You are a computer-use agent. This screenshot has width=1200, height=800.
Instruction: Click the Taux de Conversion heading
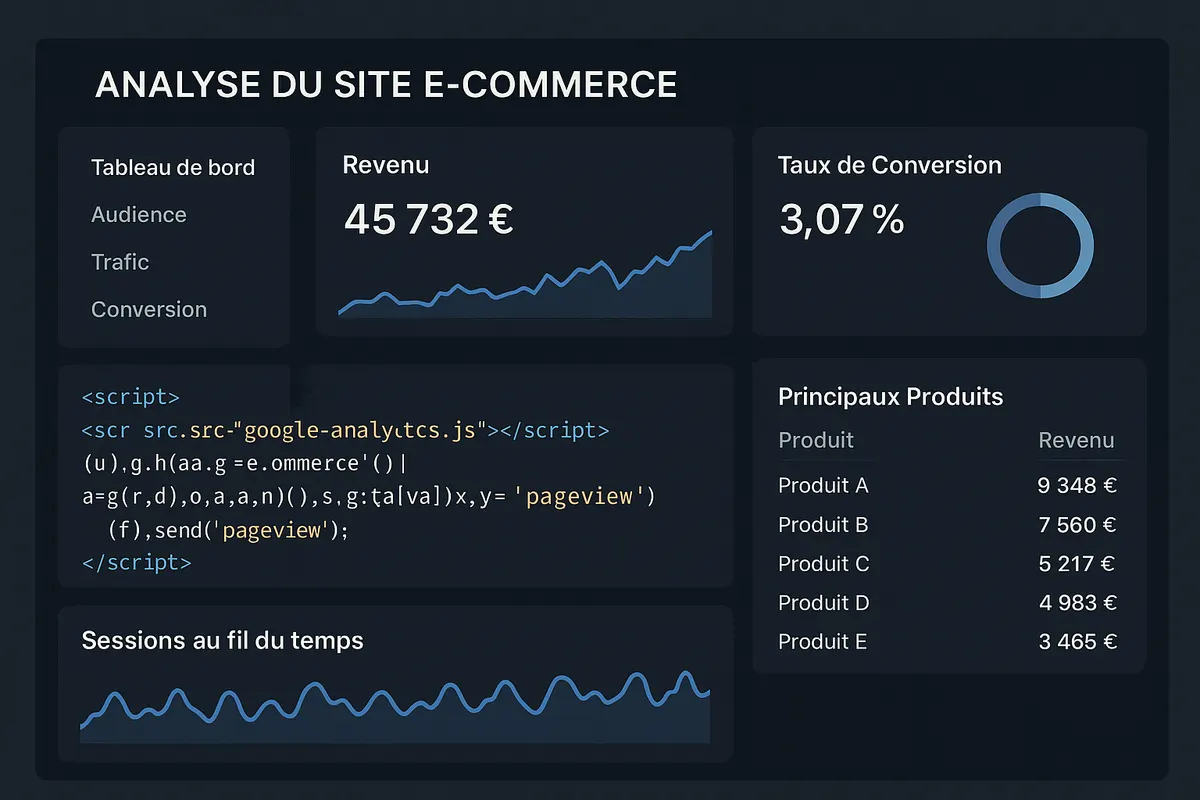(890, 165)
